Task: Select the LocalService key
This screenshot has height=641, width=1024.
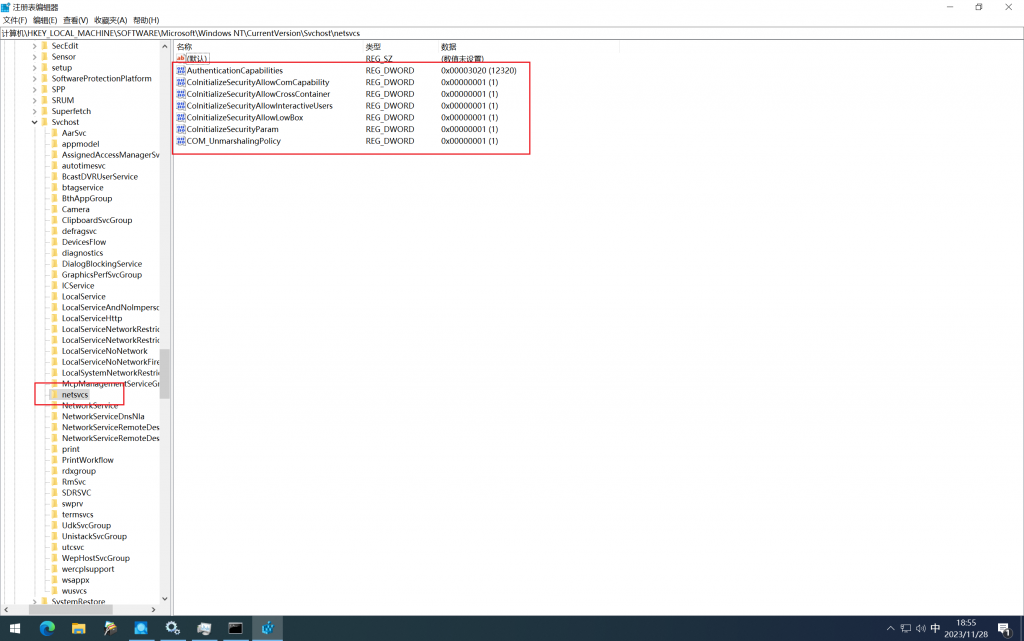Action: tap(84, 297)
